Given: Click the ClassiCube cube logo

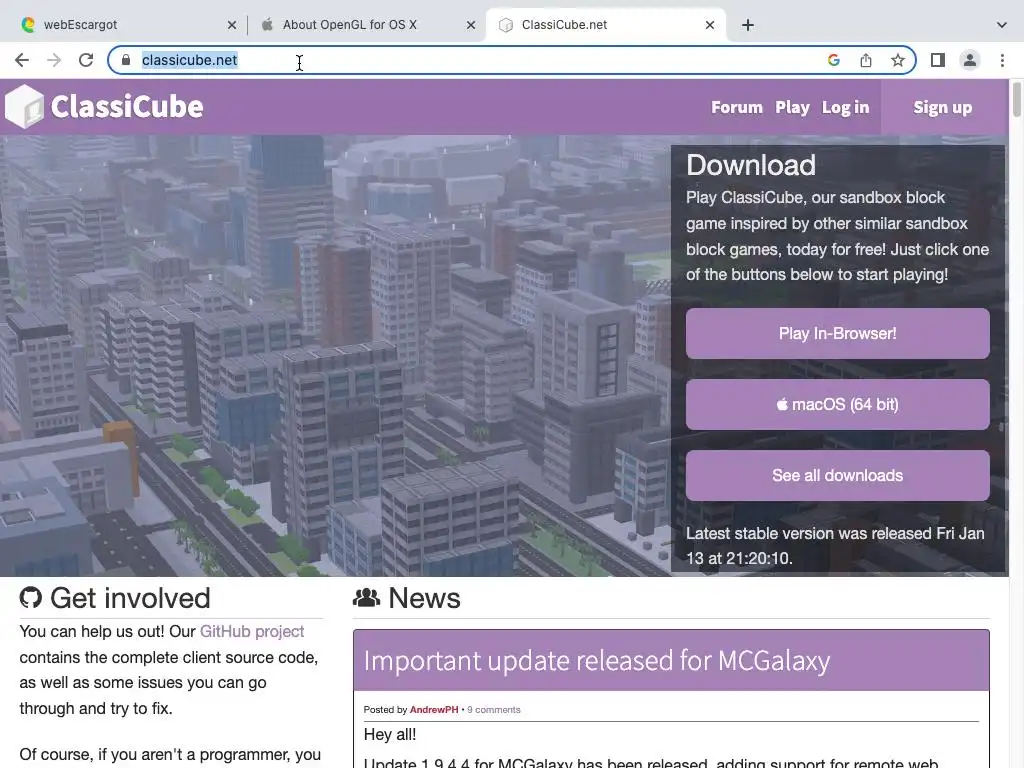Looking at the screenshot, I should click(x=24, y=106).
